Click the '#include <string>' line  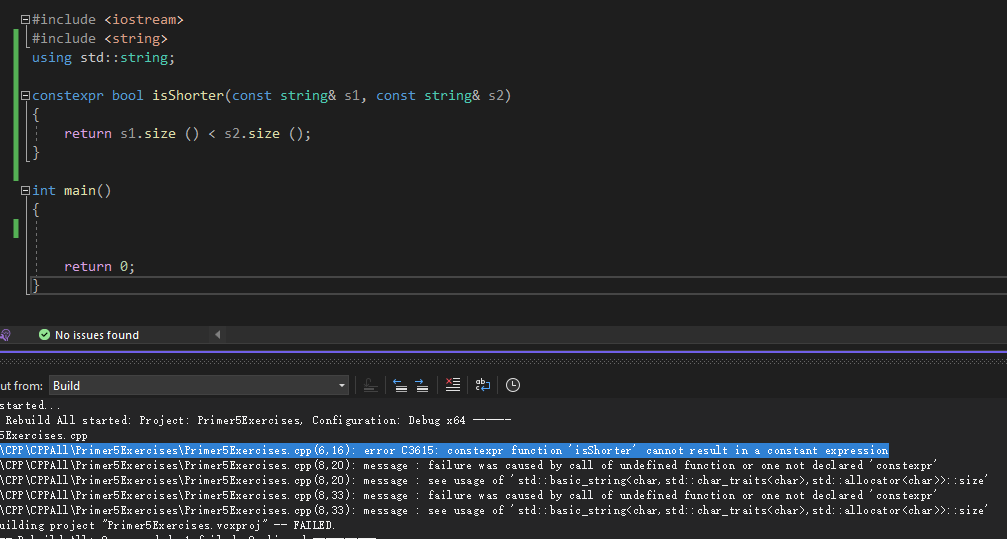click(100, 39)
